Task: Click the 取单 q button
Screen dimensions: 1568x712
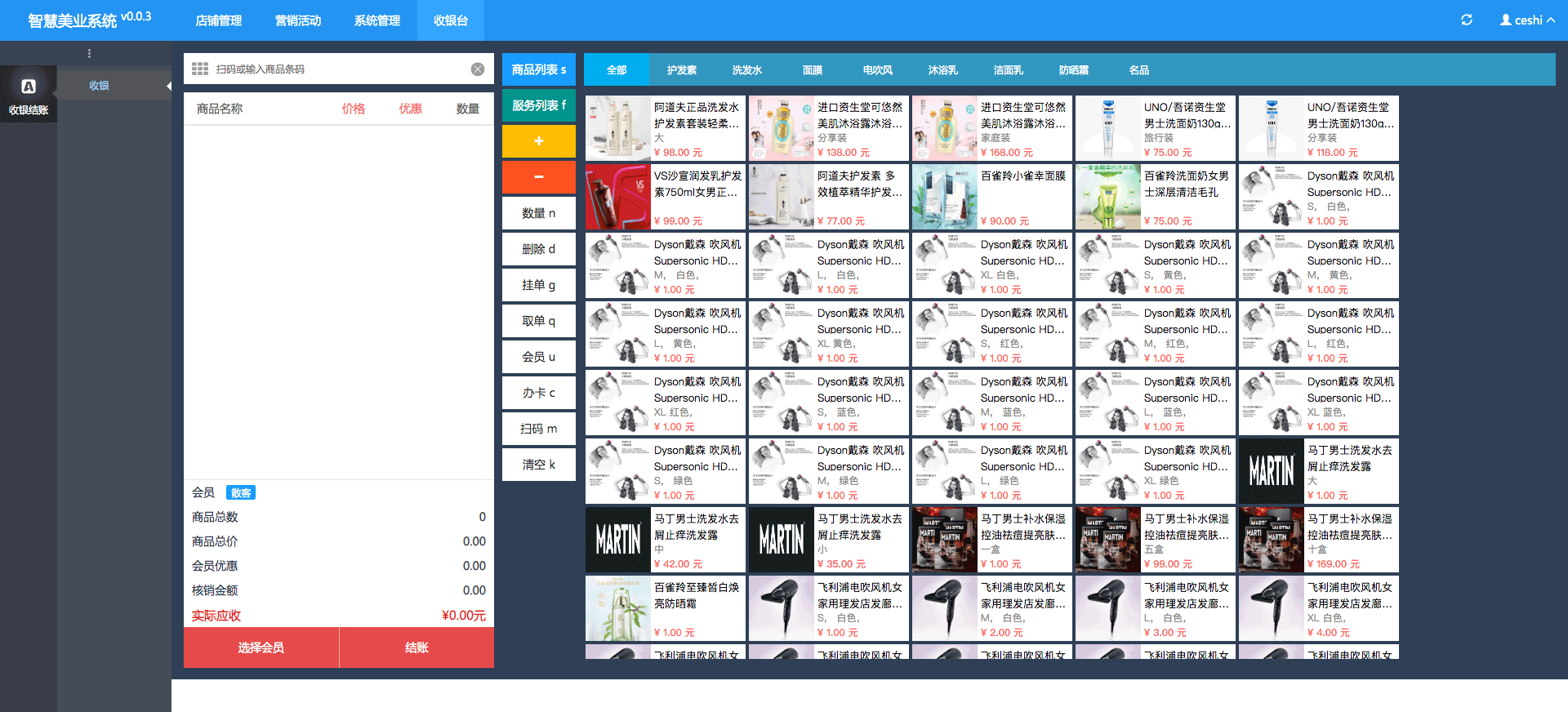Action: coord(539,321)
